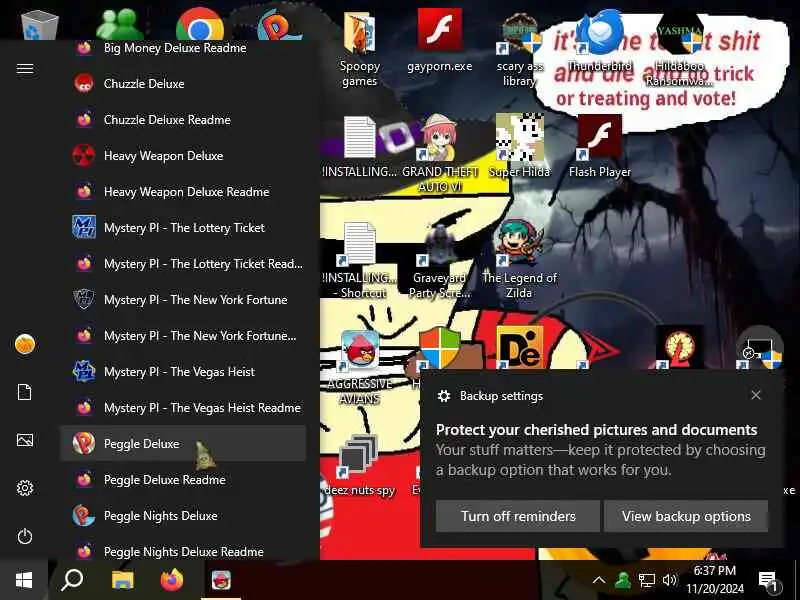The height and width of the screenshot is (600, 800).
Task: Click View backup options button
Action: tap(686, 516)
